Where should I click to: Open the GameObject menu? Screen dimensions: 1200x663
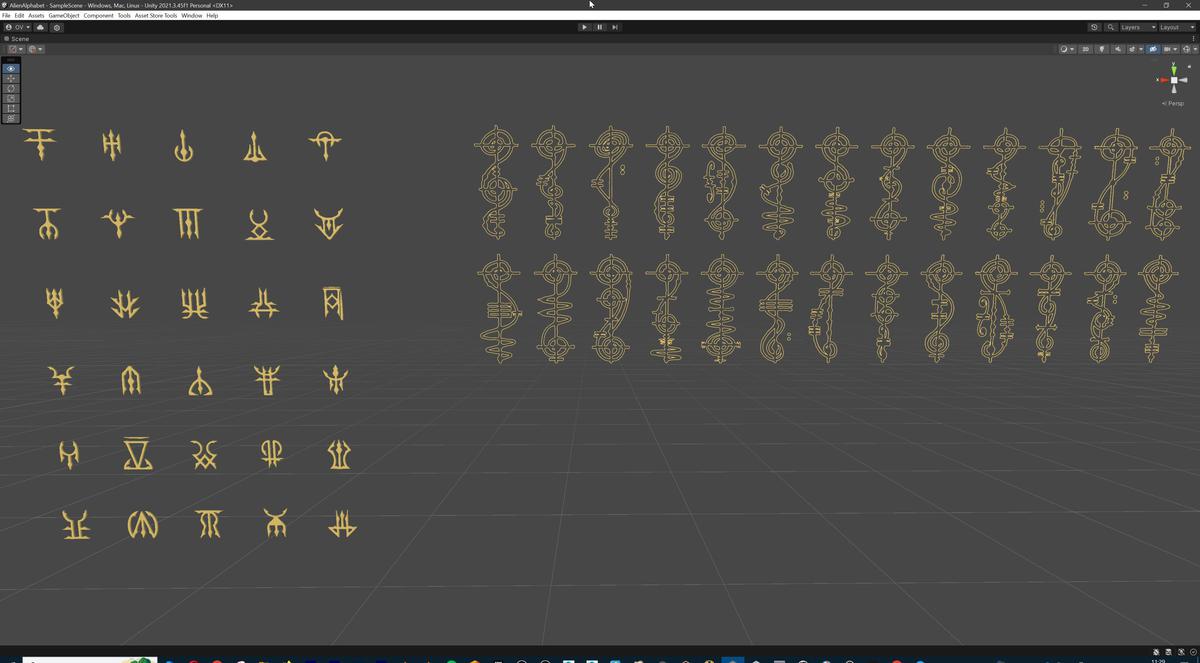64,15
